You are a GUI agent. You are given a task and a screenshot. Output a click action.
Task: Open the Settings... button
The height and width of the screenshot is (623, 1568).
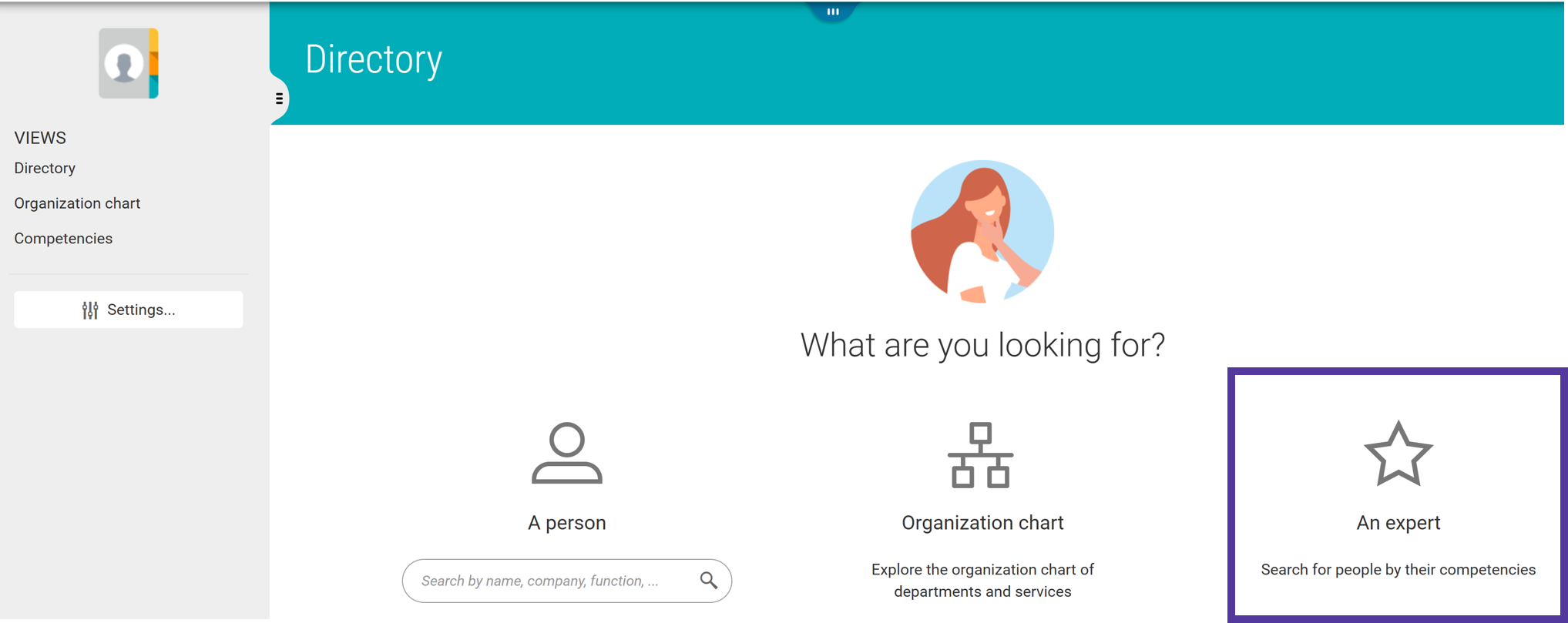point(129,310)
